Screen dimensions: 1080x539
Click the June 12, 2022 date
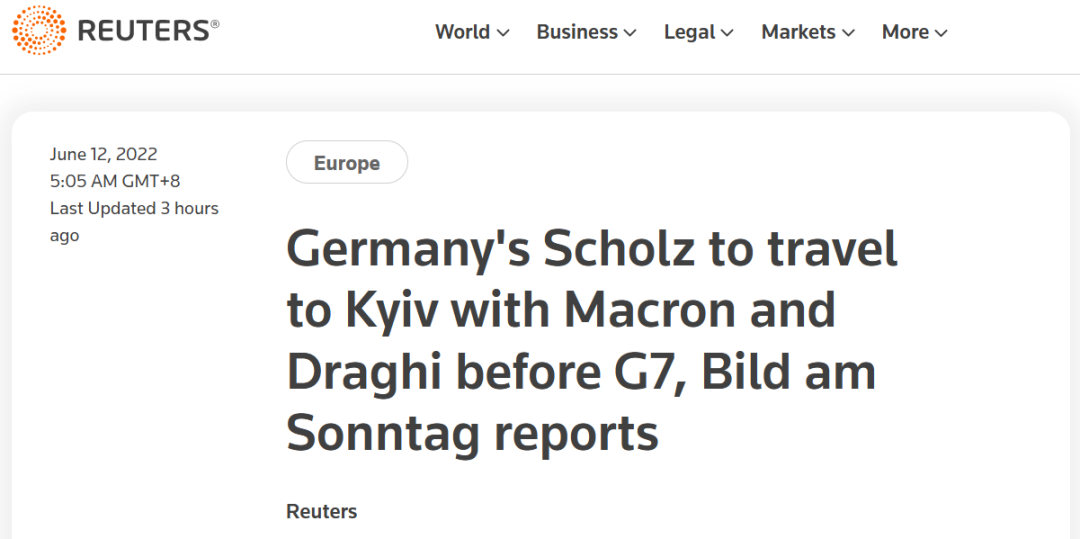104,154
